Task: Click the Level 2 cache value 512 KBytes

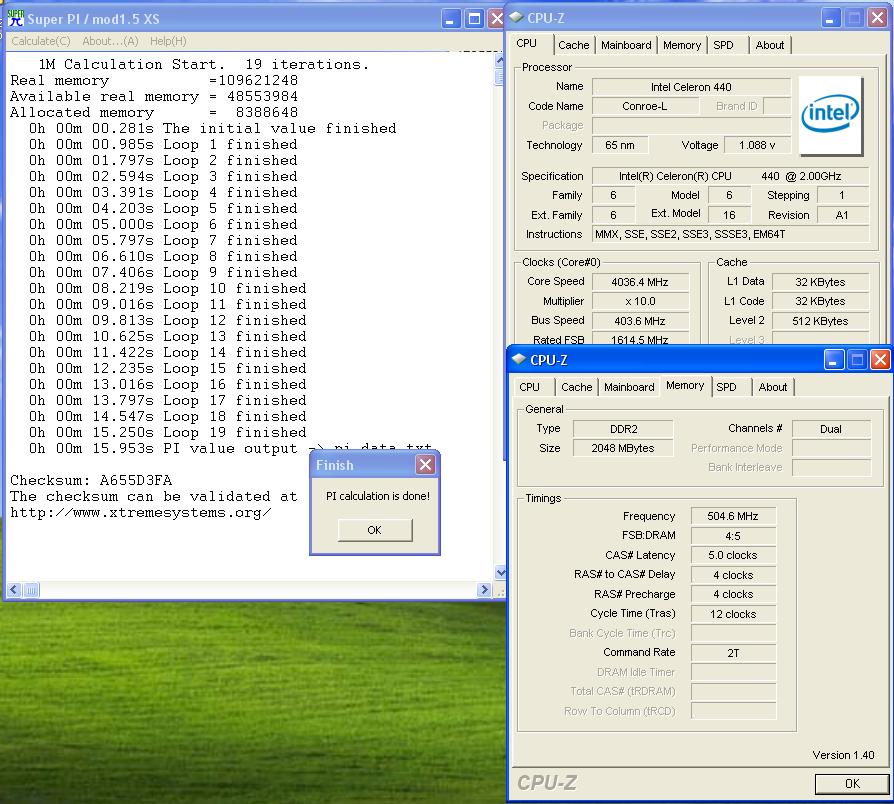Action: (x=820, y=321)
